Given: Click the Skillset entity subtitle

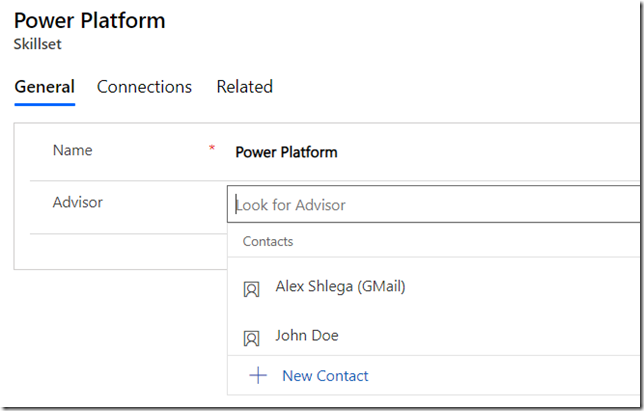Looking at the screenshot, I should click(37, 44).
